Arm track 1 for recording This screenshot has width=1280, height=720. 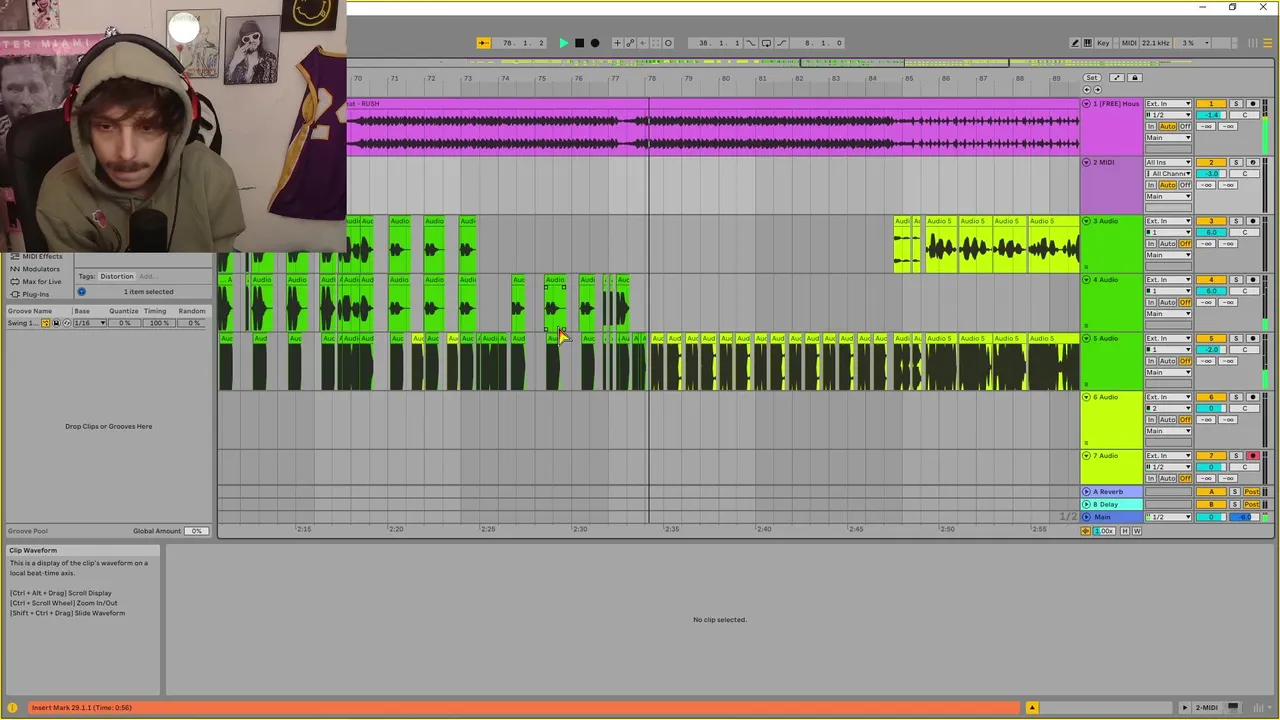point(1253,104)
